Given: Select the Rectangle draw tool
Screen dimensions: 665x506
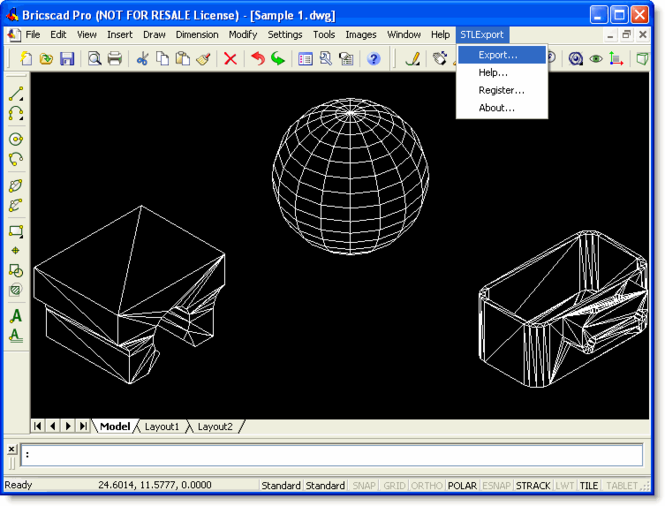Looking at the screenshot, I should [16, 231].
